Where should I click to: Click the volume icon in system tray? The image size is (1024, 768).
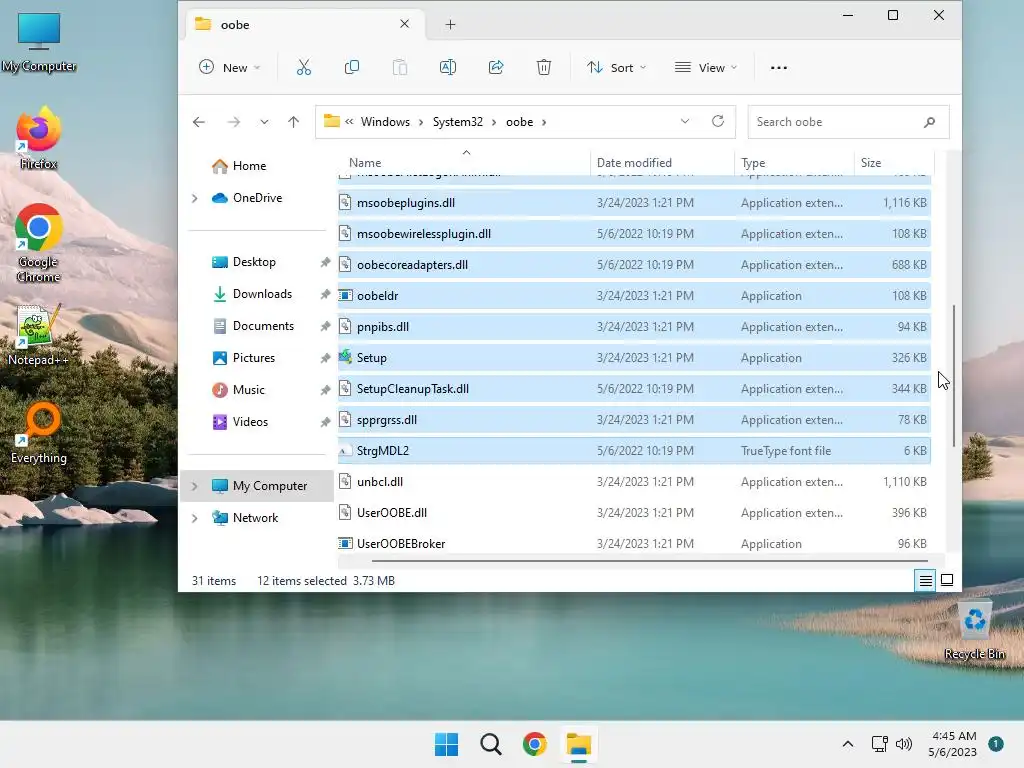904,744
